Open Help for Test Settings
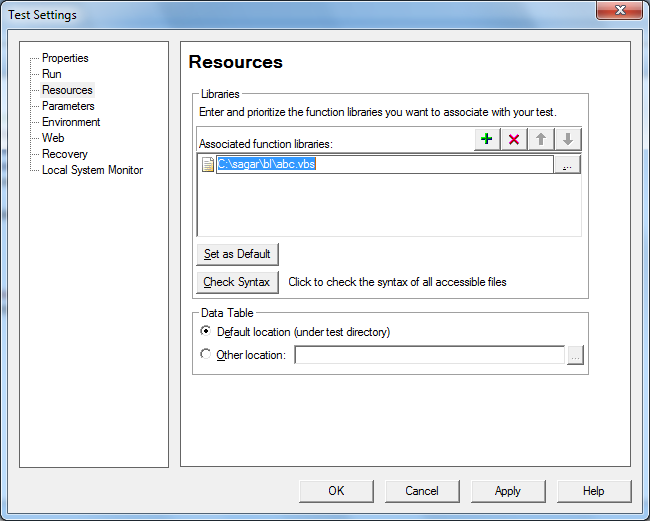The height and width of the screenshot is (521, 650). [x=594, y=491]
